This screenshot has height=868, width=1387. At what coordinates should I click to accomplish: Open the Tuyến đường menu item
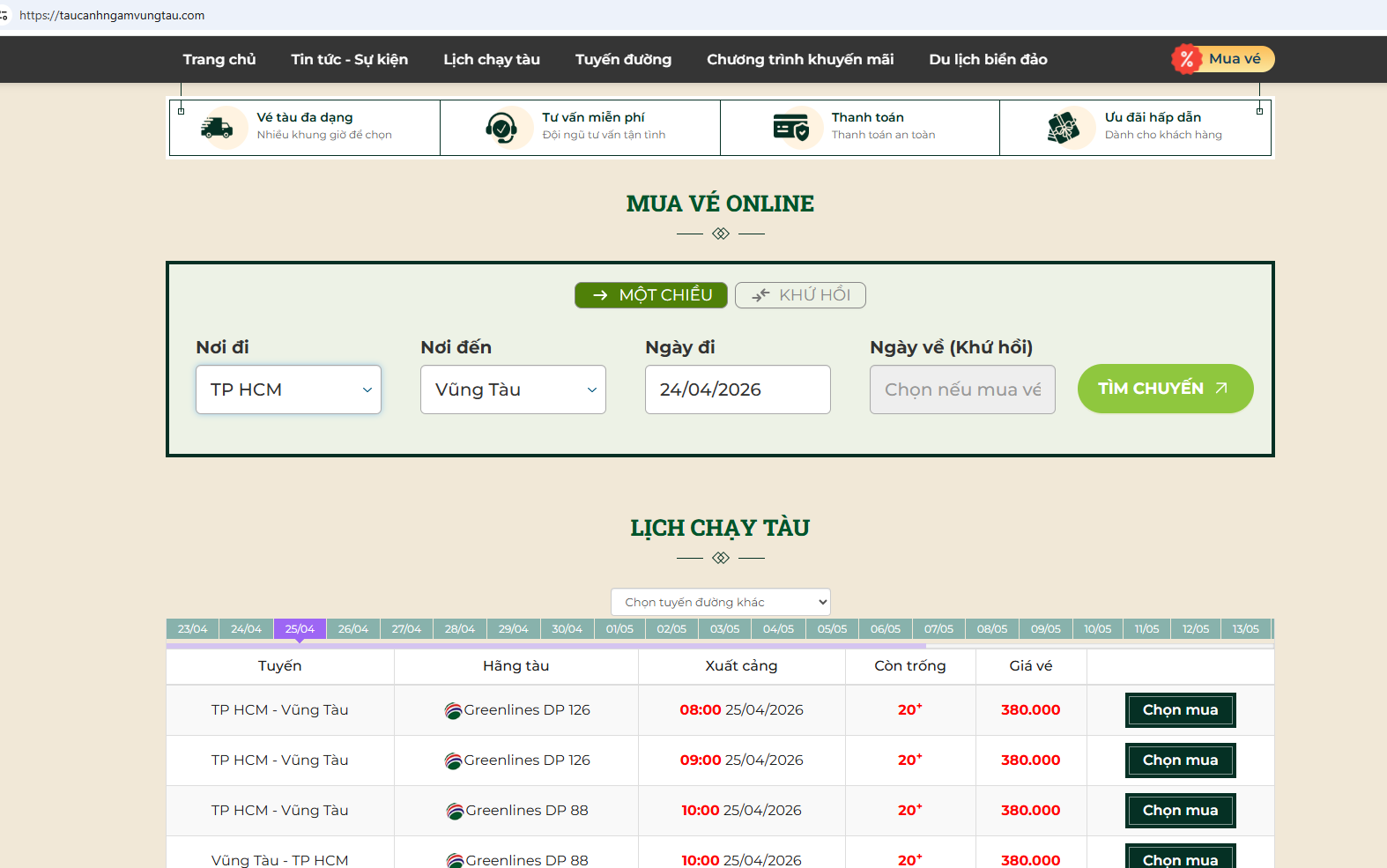(623, 59)
